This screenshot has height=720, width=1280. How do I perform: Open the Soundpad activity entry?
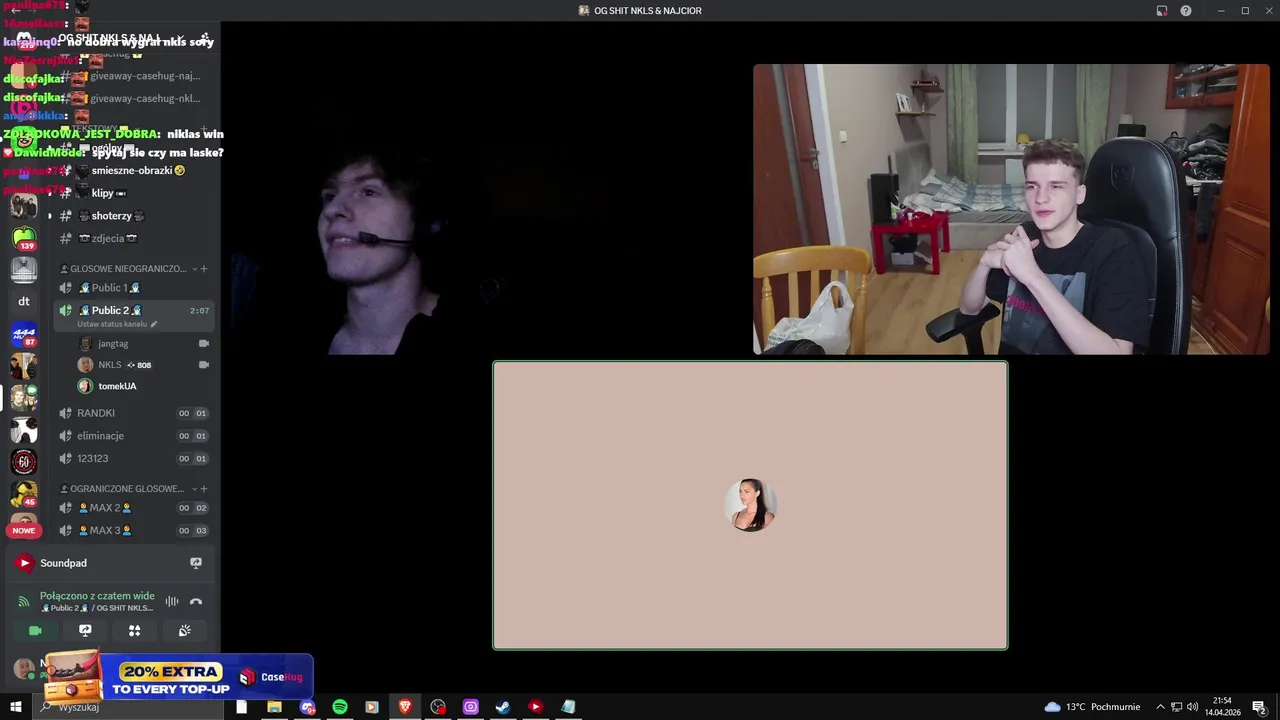[109, 563]
